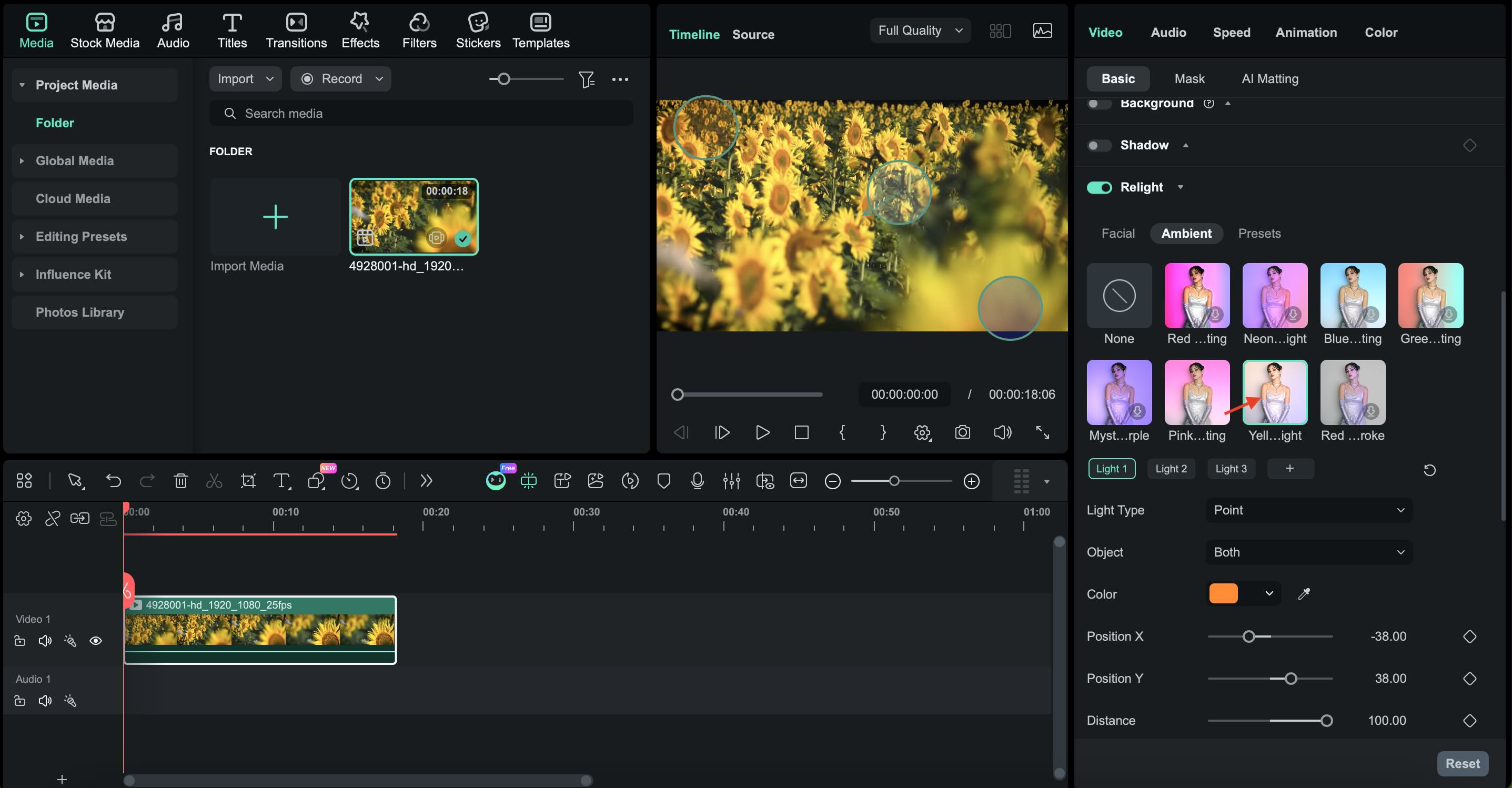Select the Blue lighting preset thumbnail

point(1353,296)
